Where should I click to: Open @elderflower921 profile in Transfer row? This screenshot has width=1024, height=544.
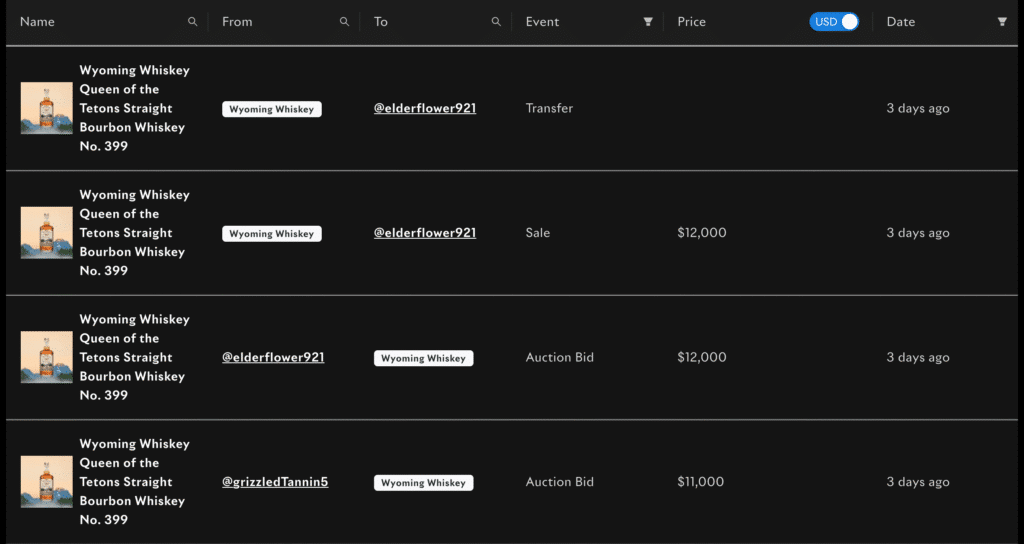click(x=424, y=108)
